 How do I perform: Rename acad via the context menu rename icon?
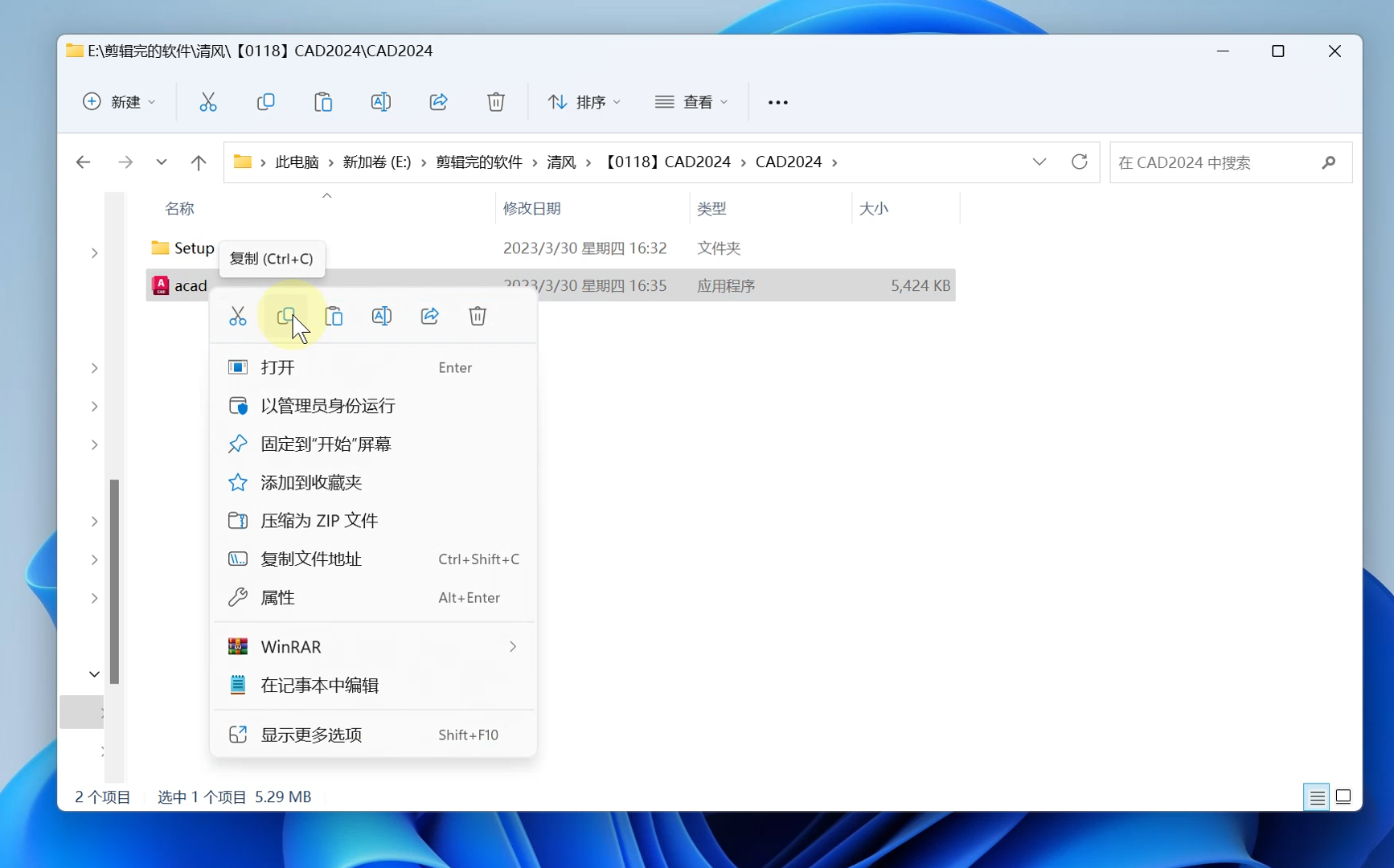tap(382, 316)
